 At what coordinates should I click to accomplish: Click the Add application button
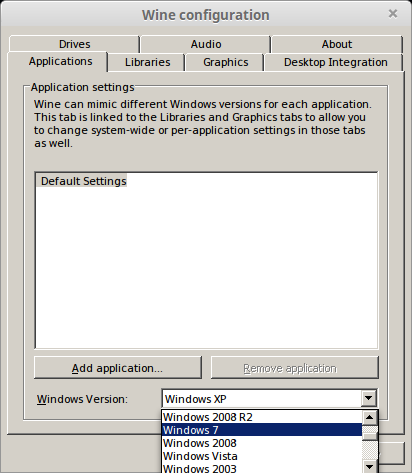pos(118,368)
